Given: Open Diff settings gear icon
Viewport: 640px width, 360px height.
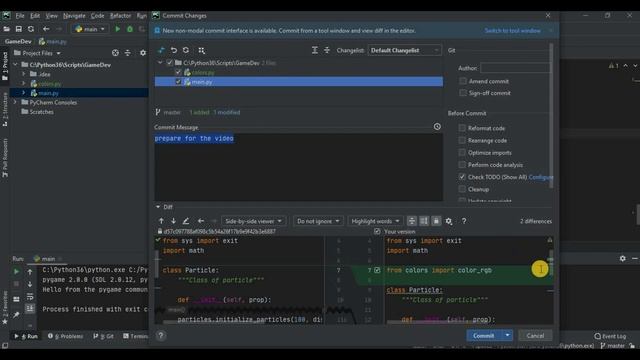Looking at the screenshot, I should (x=449, y=221).
